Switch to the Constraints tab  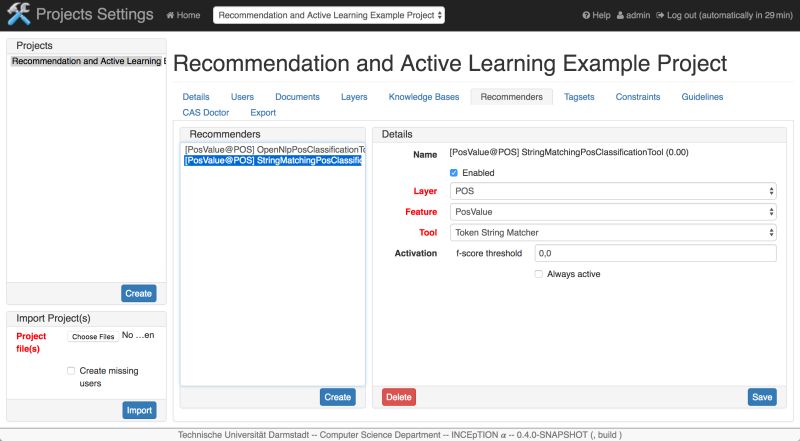(x=638, y=97)
